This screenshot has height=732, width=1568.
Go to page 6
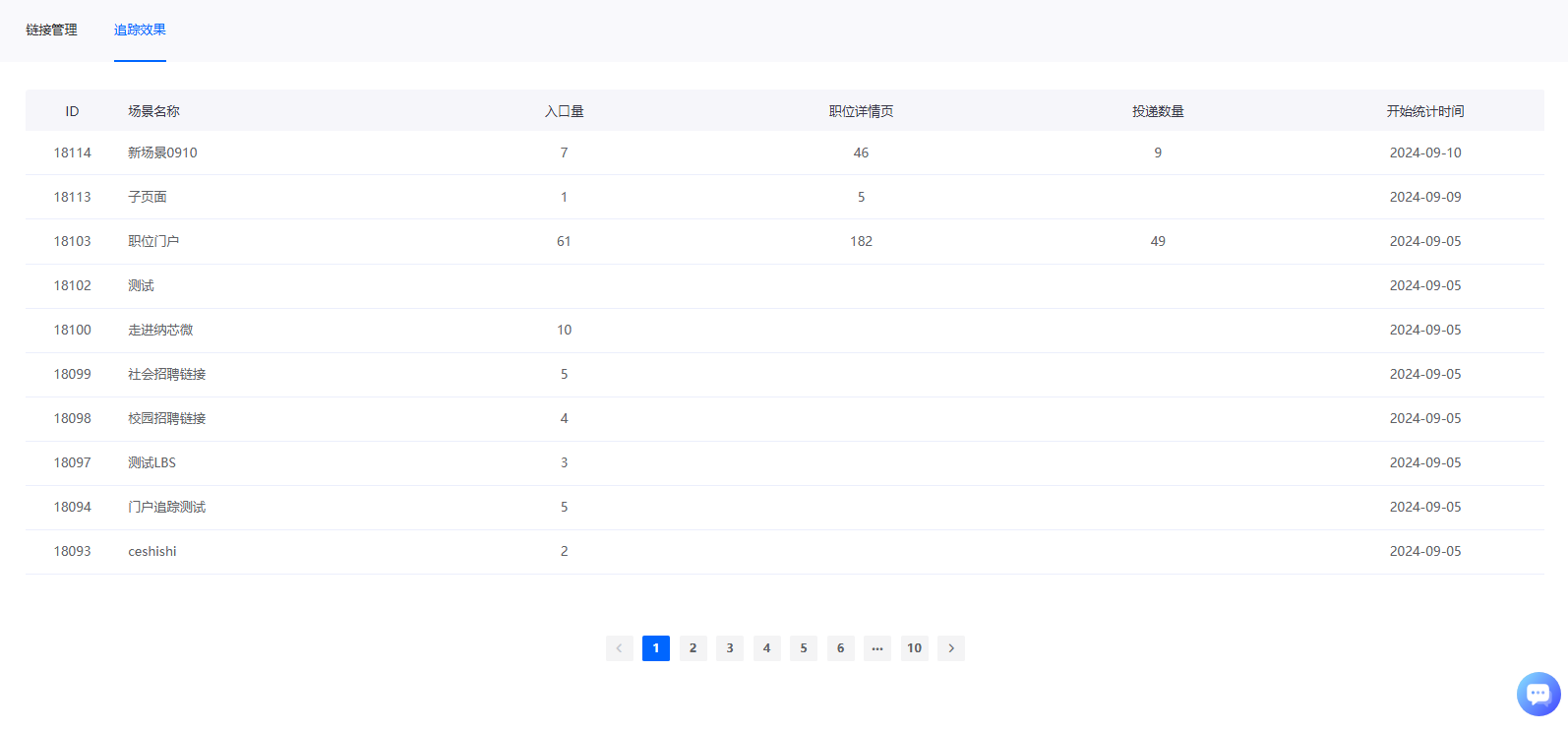(x=841, y=648)
